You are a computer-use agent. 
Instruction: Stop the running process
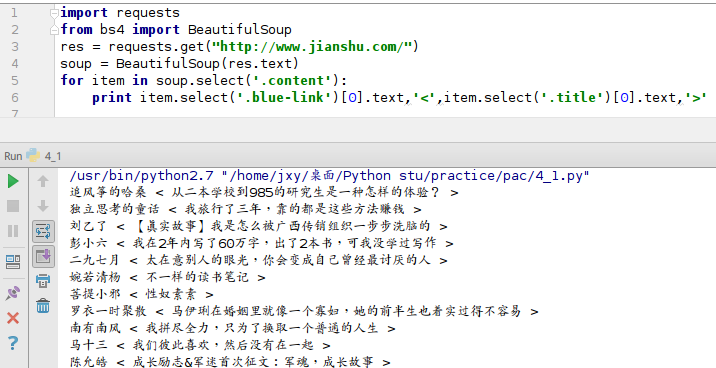(x=13, y=206)
